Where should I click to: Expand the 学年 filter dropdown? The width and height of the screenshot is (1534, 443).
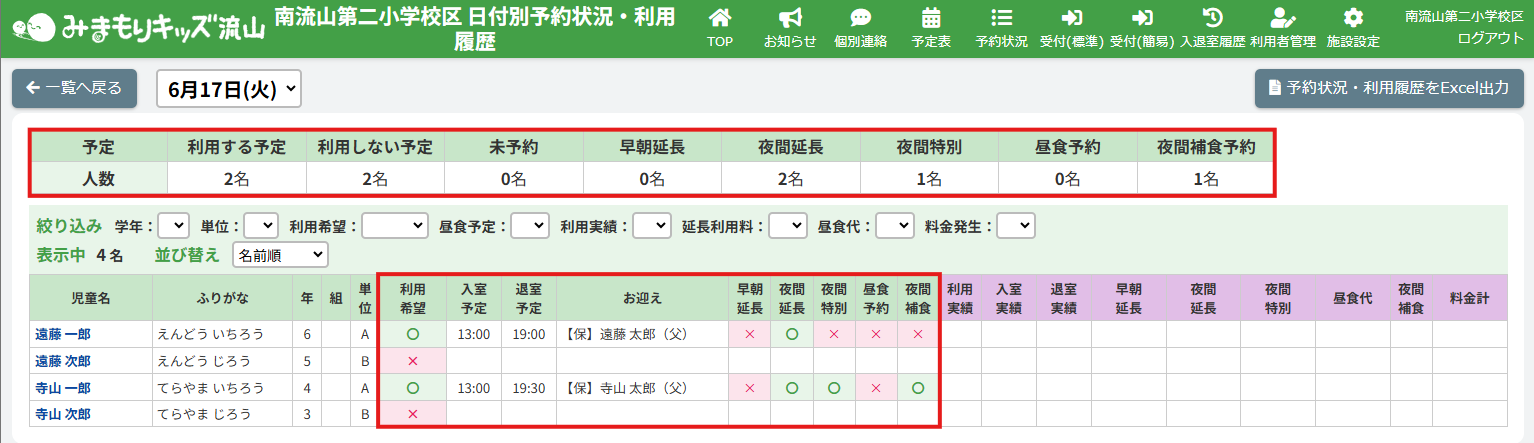[x=173, y=226]
